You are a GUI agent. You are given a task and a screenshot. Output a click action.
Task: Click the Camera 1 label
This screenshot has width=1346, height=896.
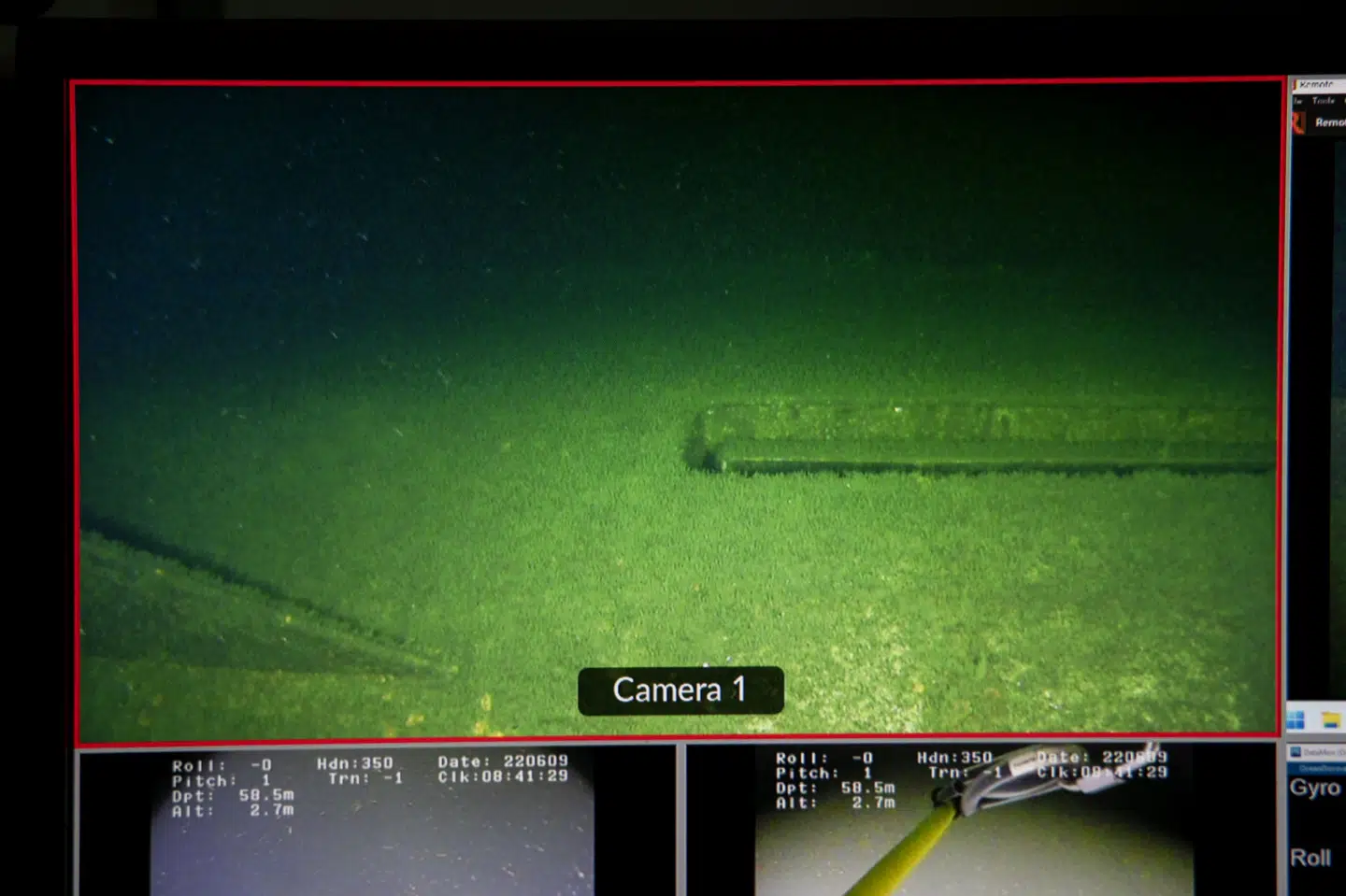[680, 690]
